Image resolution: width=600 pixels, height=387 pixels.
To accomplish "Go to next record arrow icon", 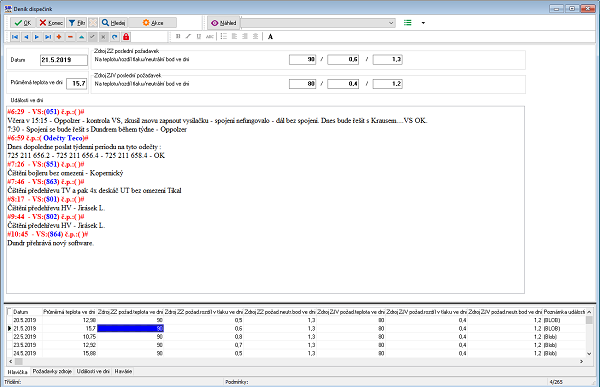I will pos(37,37).
